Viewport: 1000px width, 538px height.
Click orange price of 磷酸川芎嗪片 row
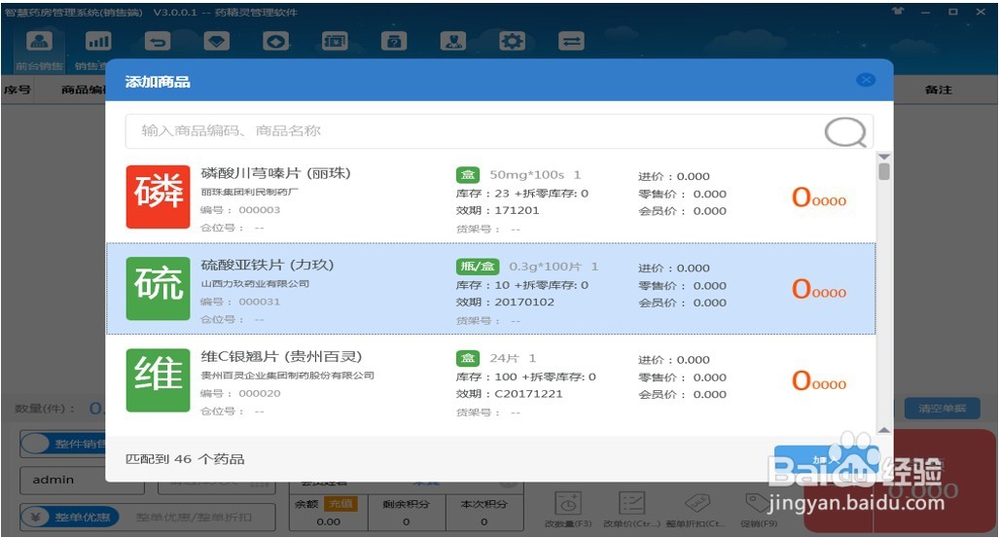(x=819, y=198)
